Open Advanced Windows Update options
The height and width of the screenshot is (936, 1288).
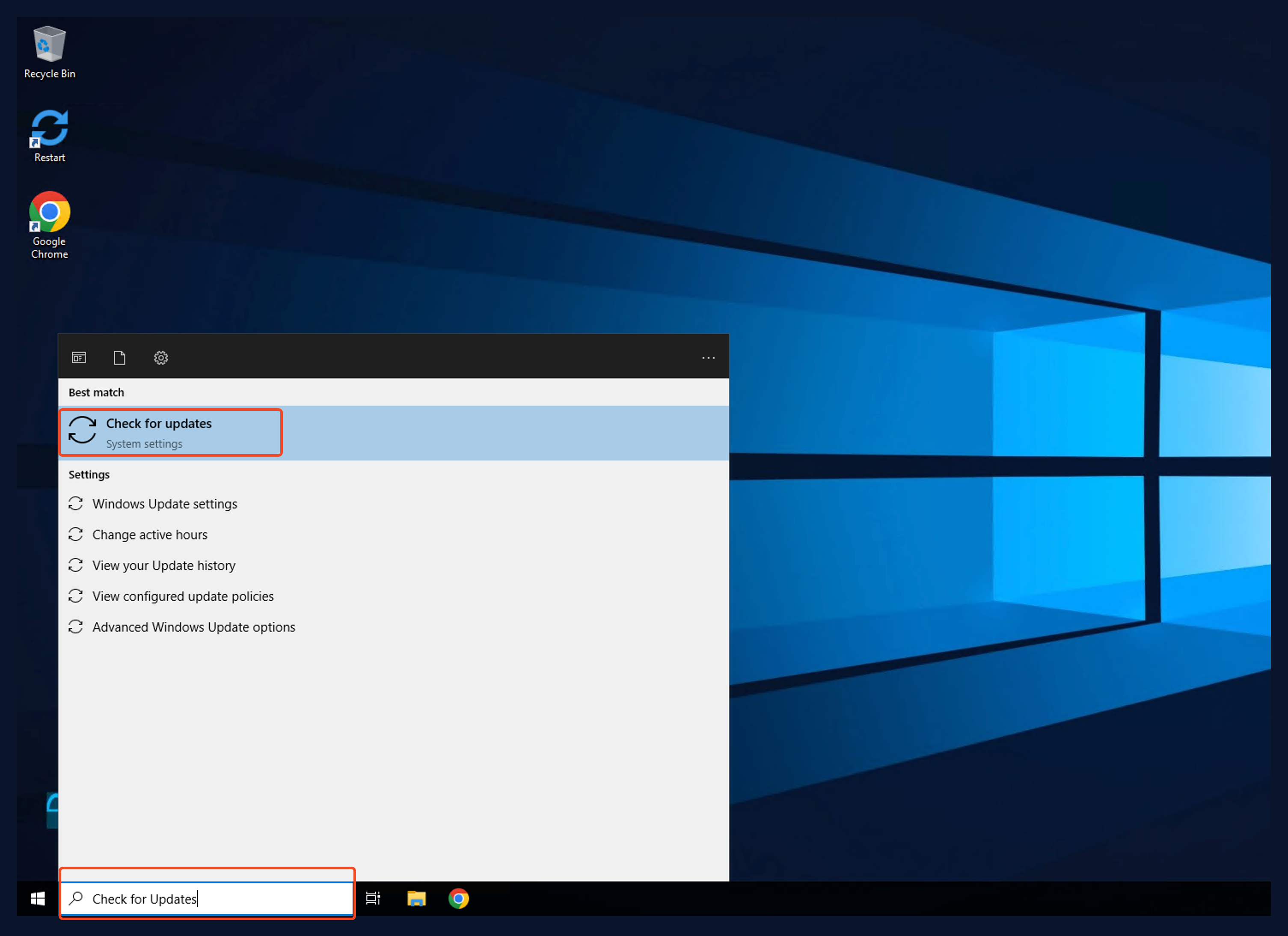point(194,627)
